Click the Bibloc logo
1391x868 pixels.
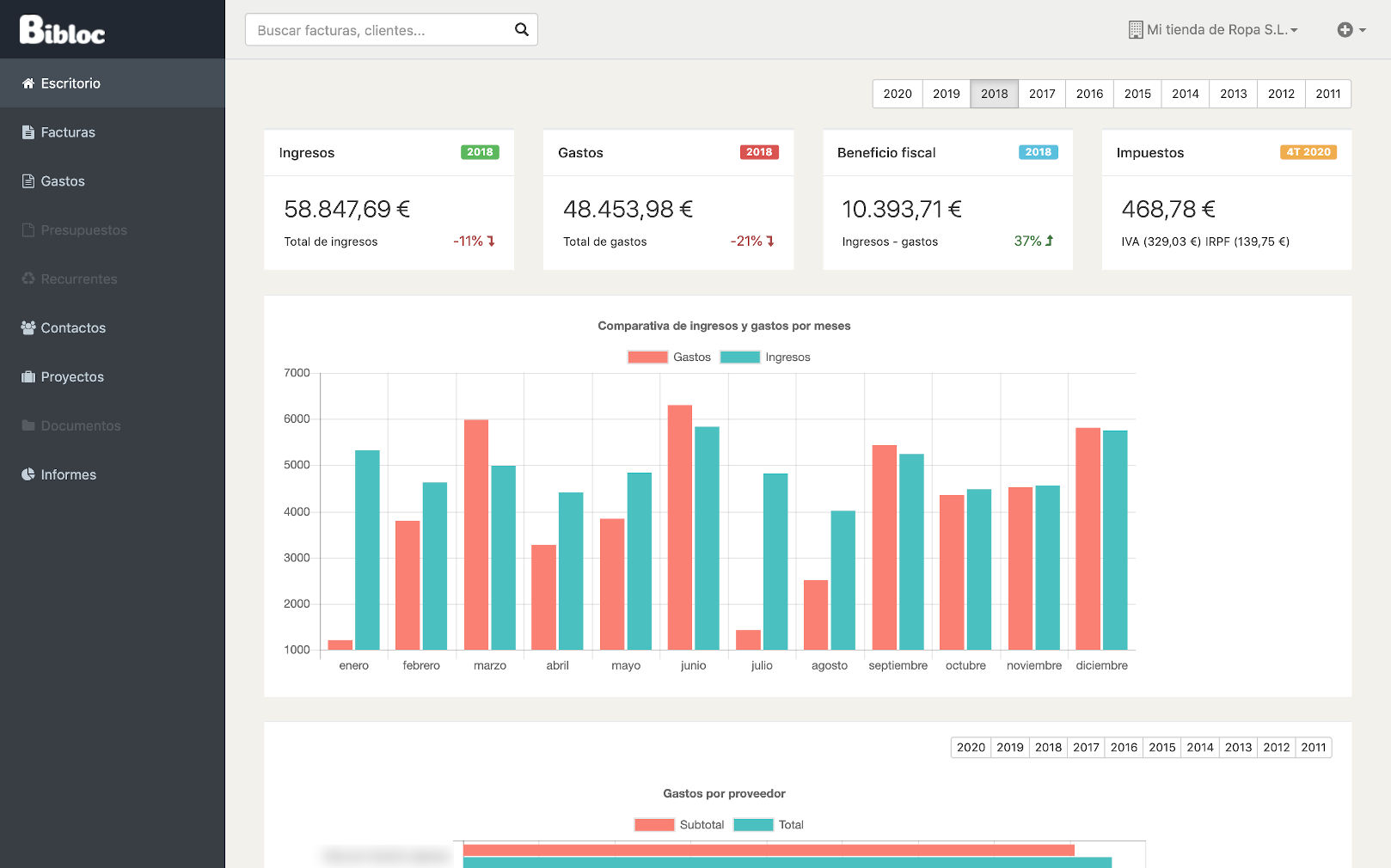[62, 30]
